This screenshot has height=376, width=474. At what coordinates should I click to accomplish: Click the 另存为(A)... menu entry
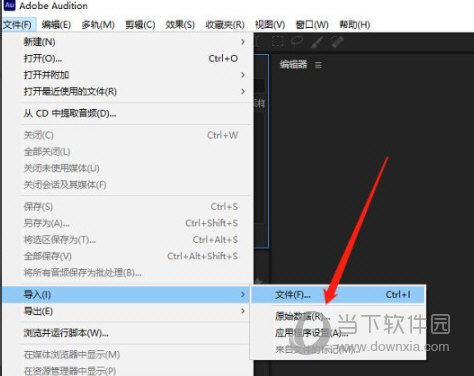[x=127, y=223]
